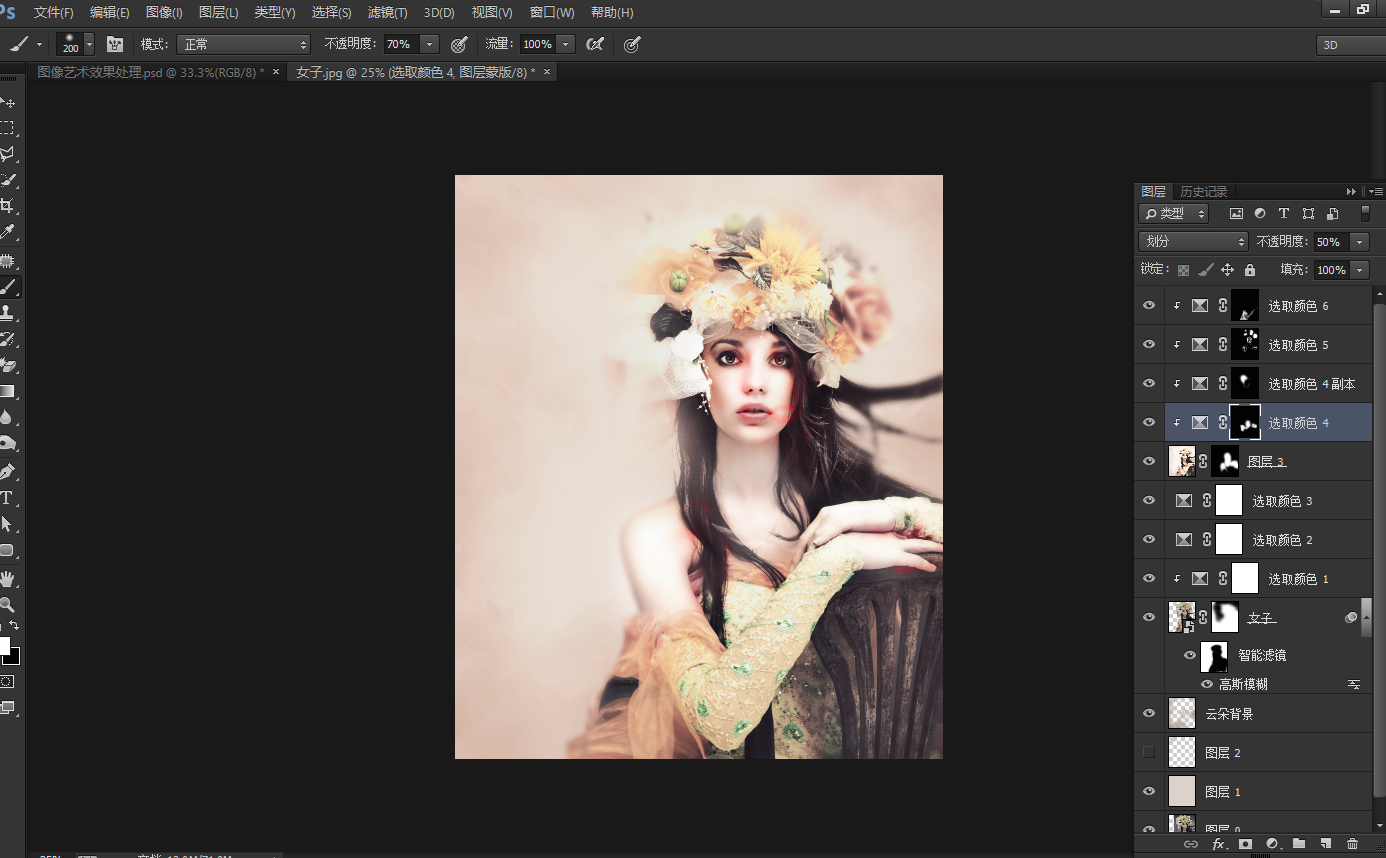
Task: Click the foreground color swatch
Action: (4, 645)
